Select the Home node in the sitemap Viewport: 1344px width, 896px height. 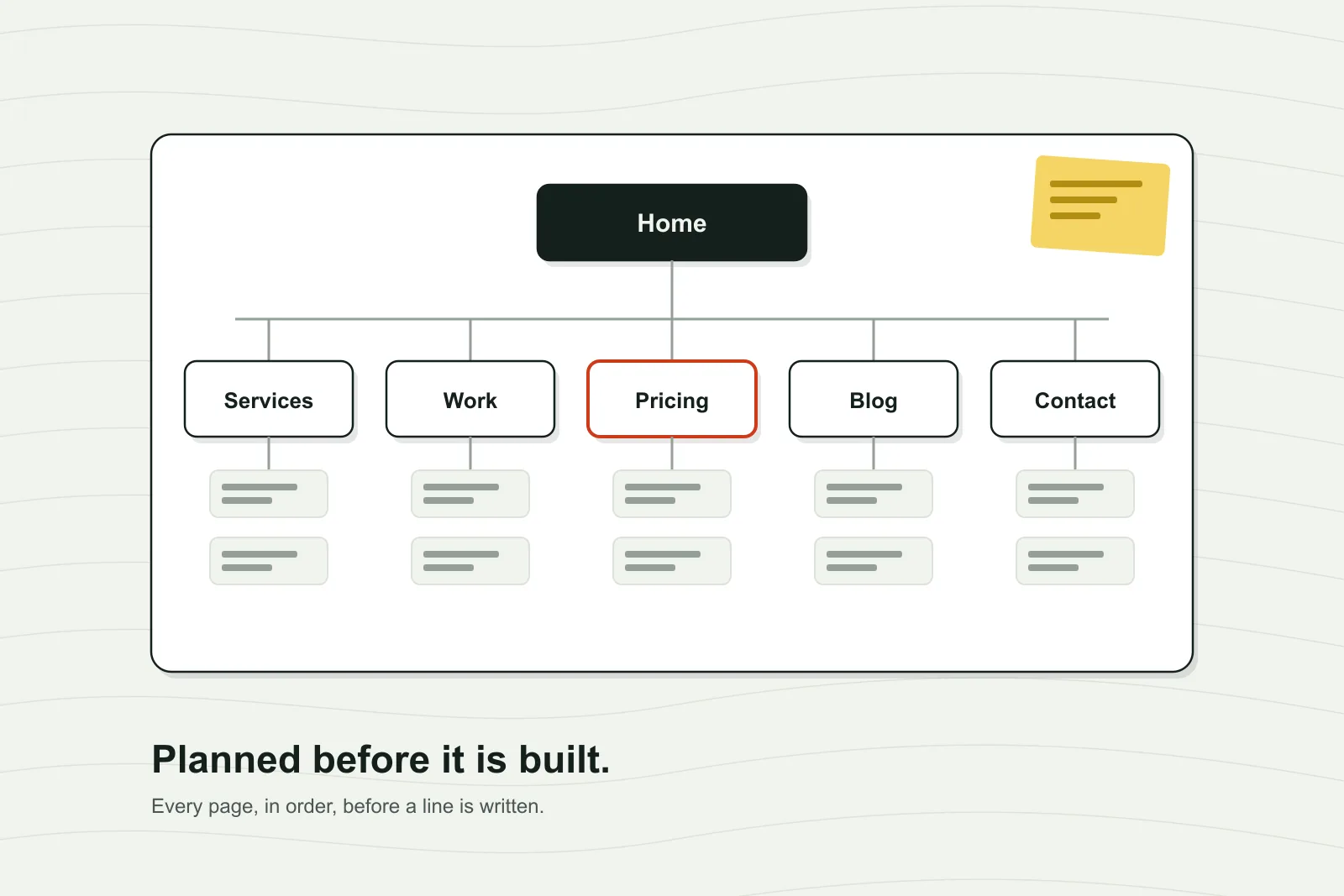click(672, 223)
